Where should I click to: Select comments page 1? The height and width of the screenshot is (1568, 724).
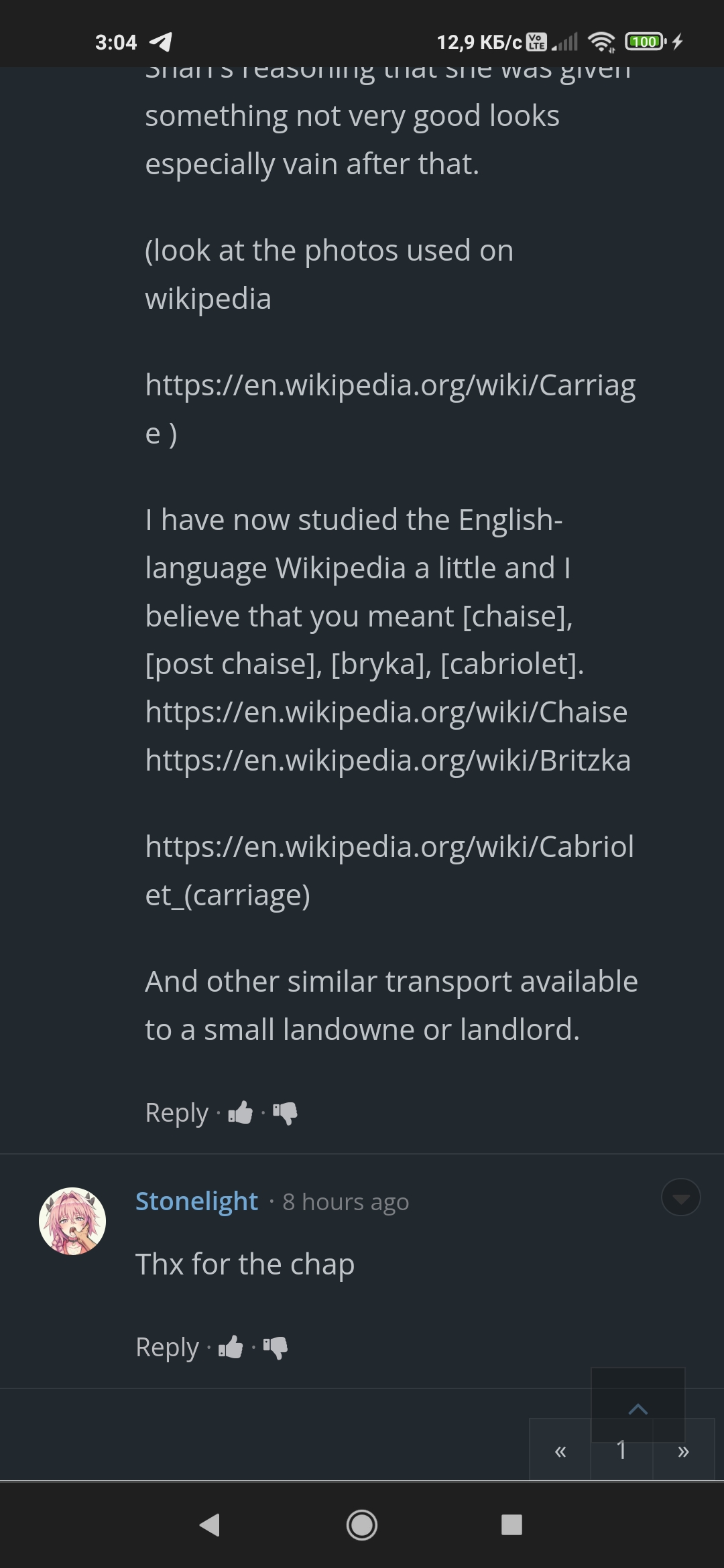(x=621, y=1451)
